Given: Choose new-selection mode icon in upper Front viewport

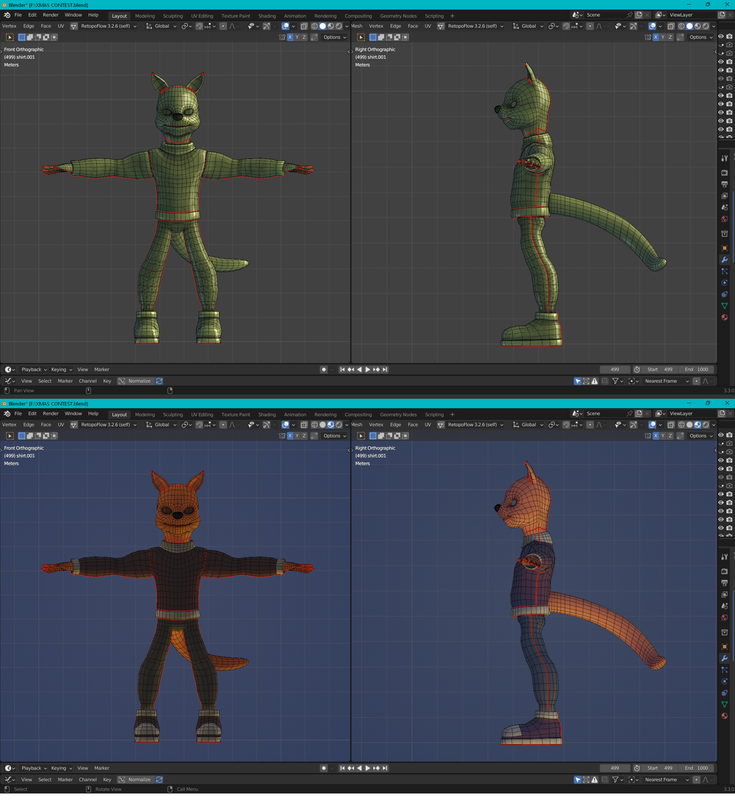Looking at the screenshot, I should pos(21,37).
